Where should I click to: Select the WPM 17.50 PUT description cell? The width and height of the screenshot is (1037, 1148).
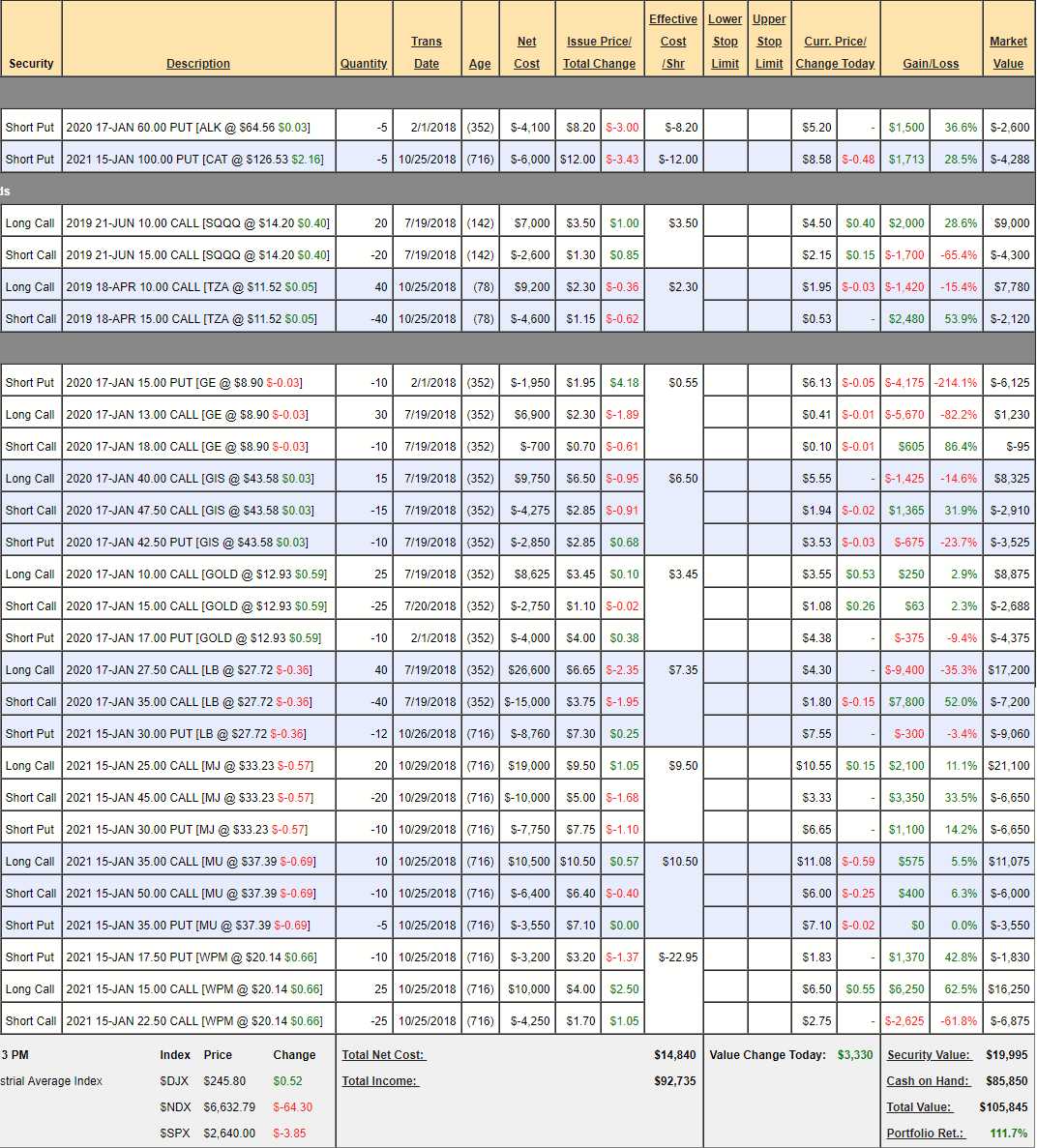pos(193,957)
